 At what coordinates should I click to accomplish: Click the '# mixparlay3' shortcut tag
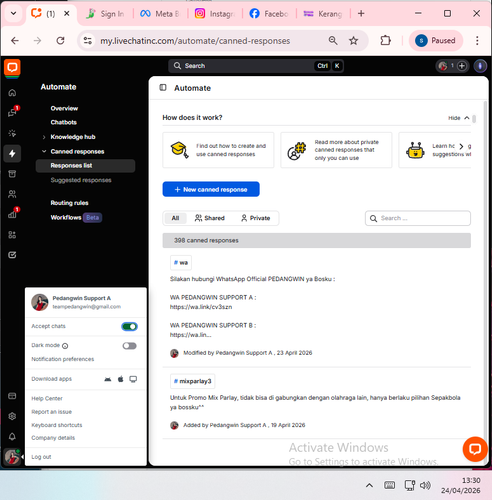click(192, 381)
